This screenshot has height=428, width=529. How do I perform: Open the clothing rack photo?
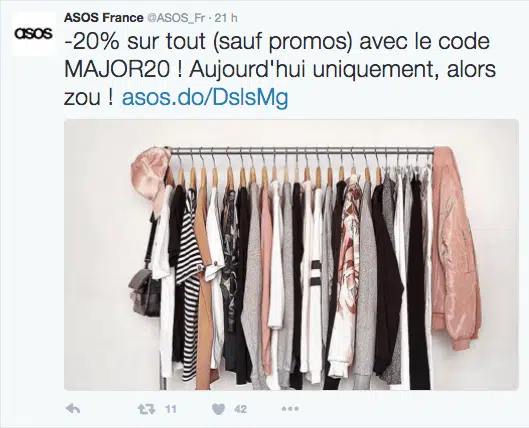click(291, 255)
